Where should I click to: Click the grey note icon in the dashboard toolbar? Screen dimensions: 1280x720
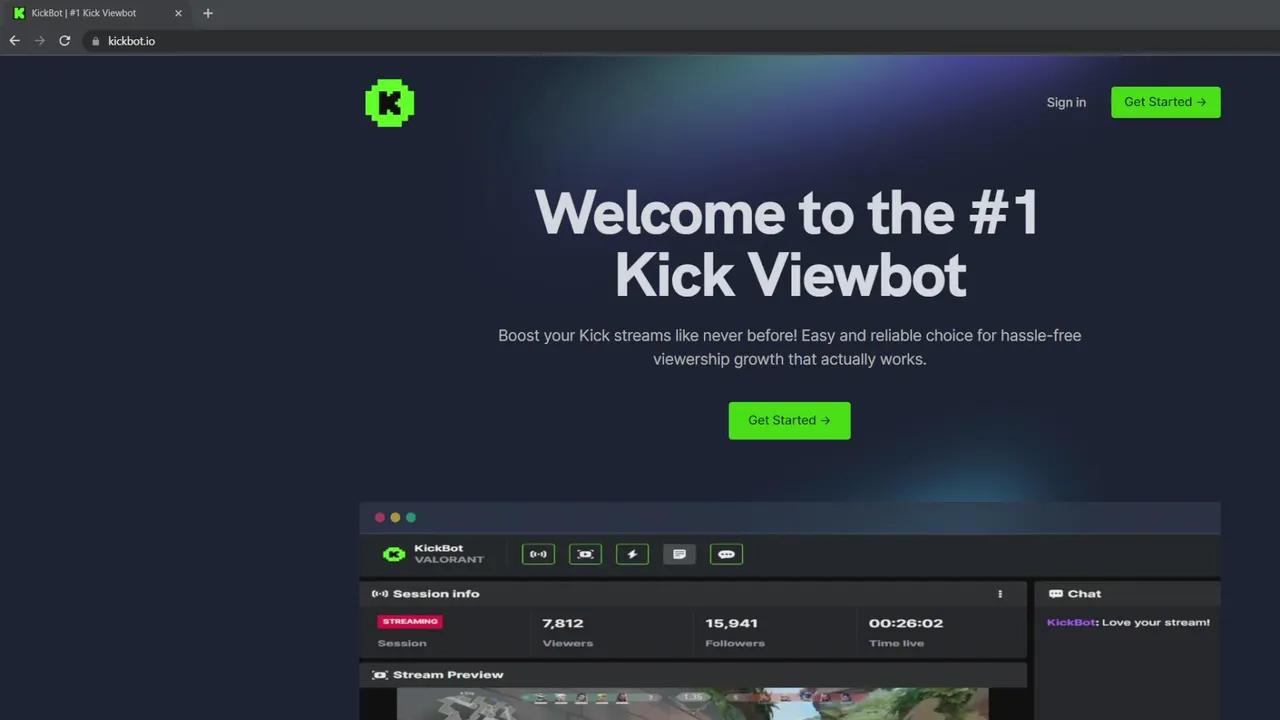[x=679, y=554]
